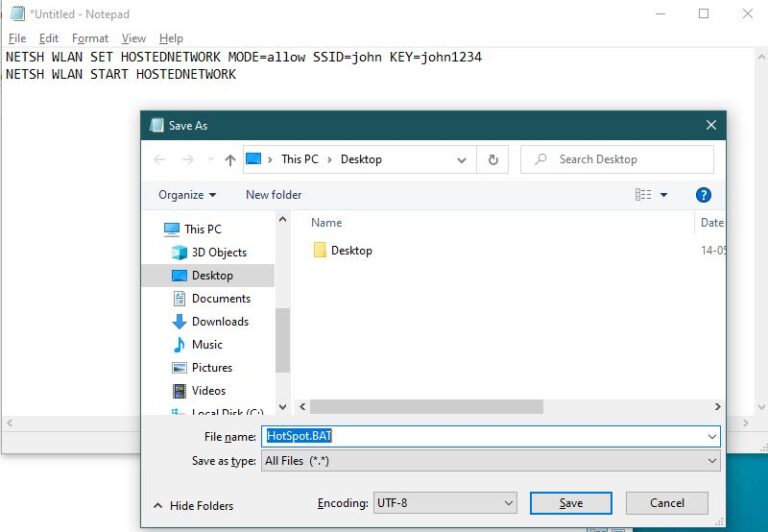Click right arrow of file list scrollbar

coord(718,407)
